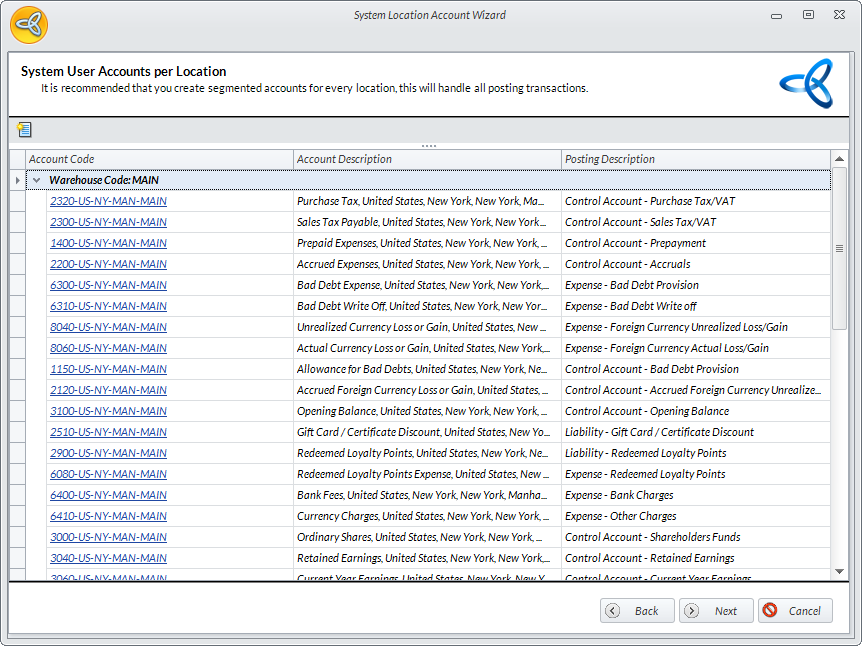Cancel the account wizard
Viewport: 862px width, 646px height.
click(795, 611)
